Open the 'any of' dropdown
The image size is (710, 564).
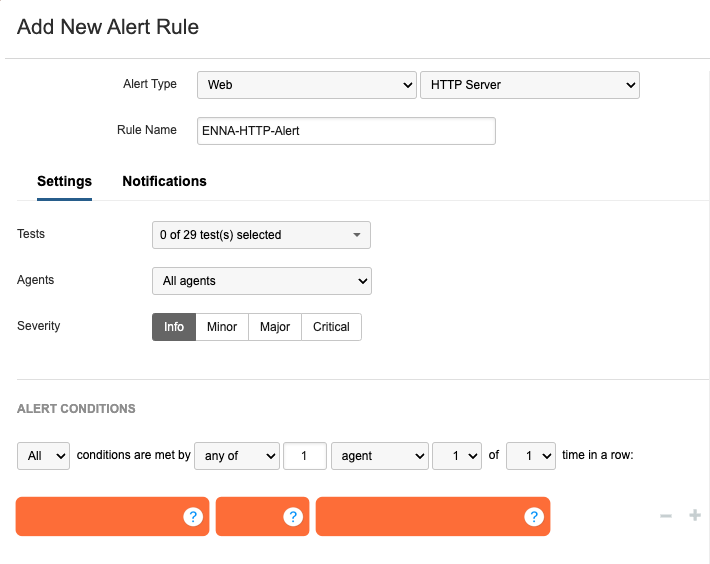tap(236, 456)
